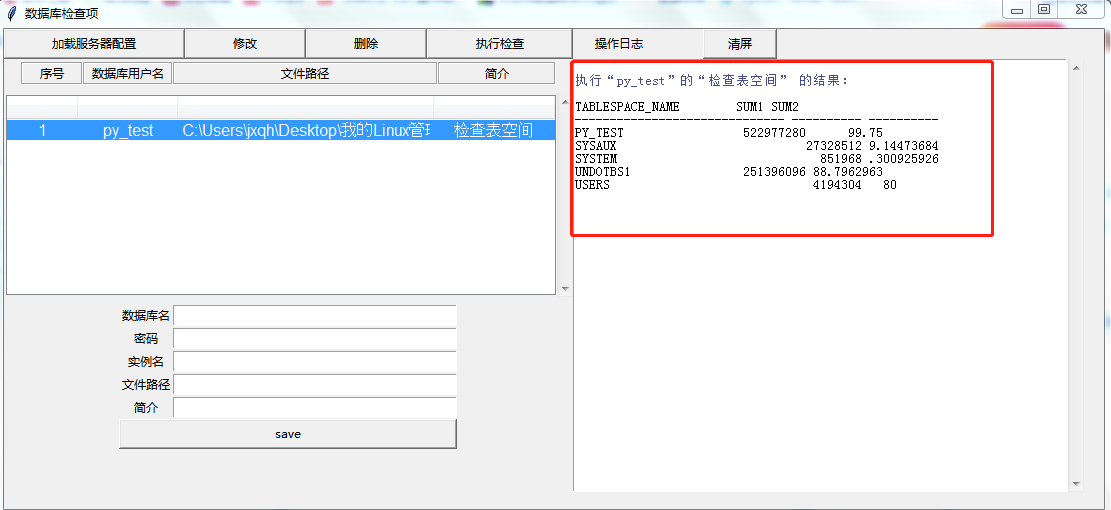
Task: Focus the 文件路径 input field
Action: tap(315, 385)
